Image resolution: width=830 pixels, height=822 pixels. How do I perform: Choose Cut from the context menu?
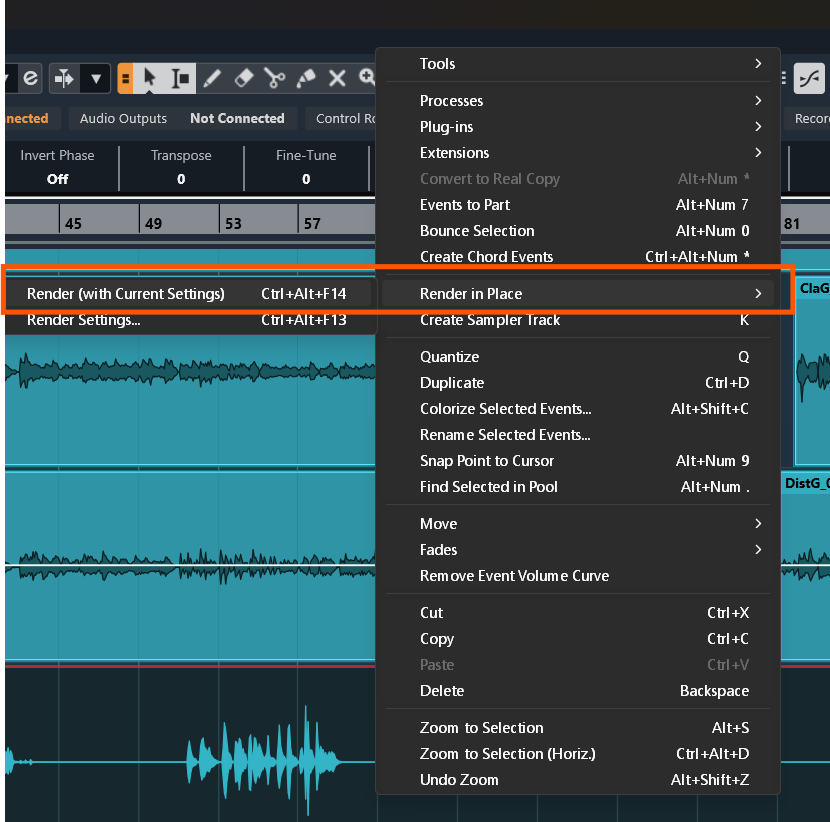[x=578, y=612]
